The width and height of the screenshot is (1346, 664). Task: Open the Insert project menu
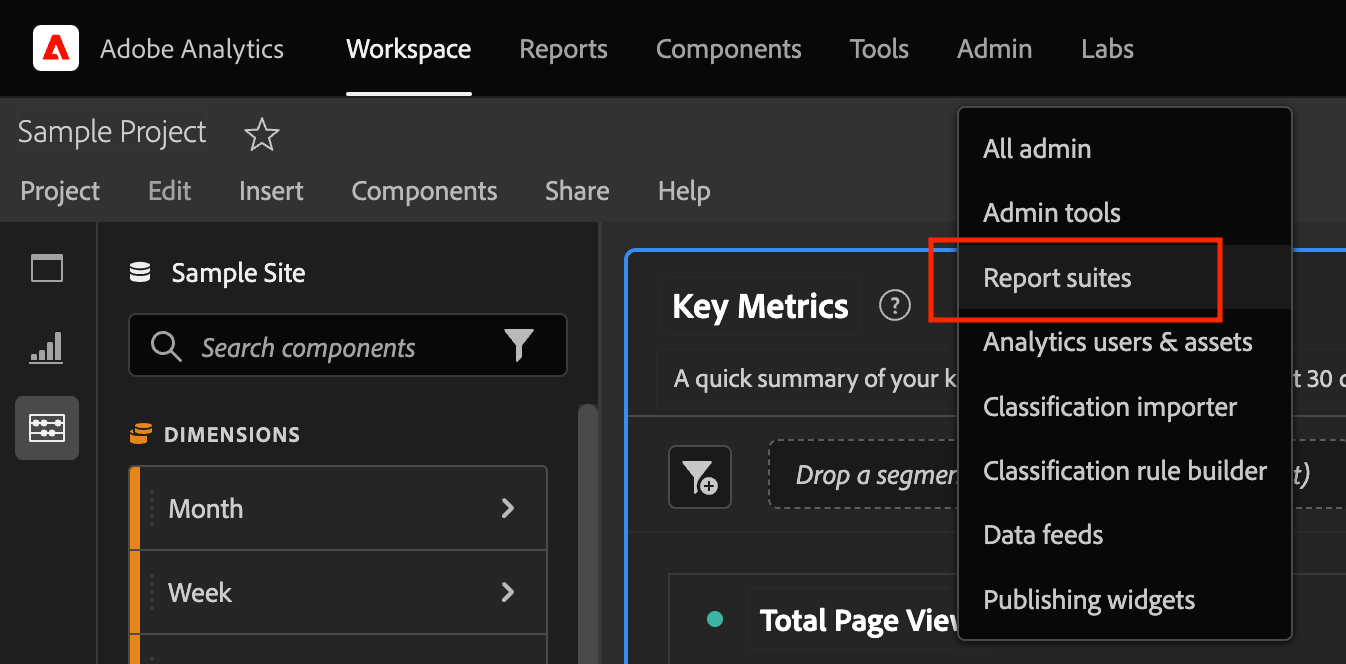click(271, 191)
